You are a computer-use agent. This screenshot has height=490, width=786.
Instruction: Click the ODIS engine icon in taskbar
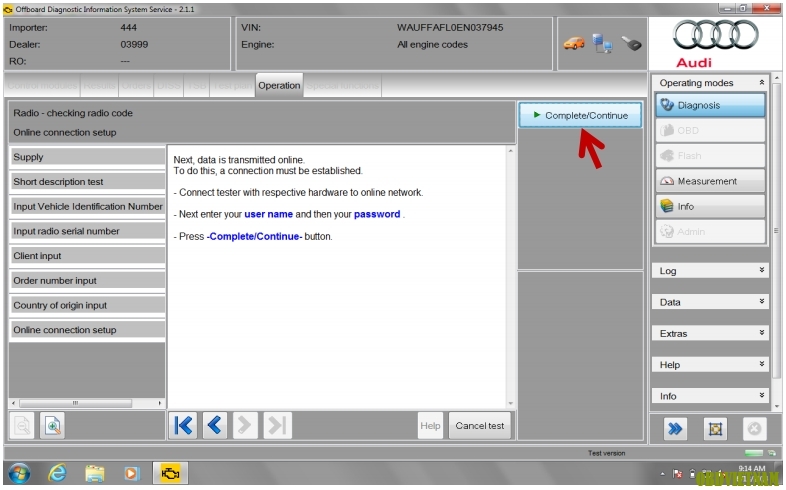tap(170, 473)
